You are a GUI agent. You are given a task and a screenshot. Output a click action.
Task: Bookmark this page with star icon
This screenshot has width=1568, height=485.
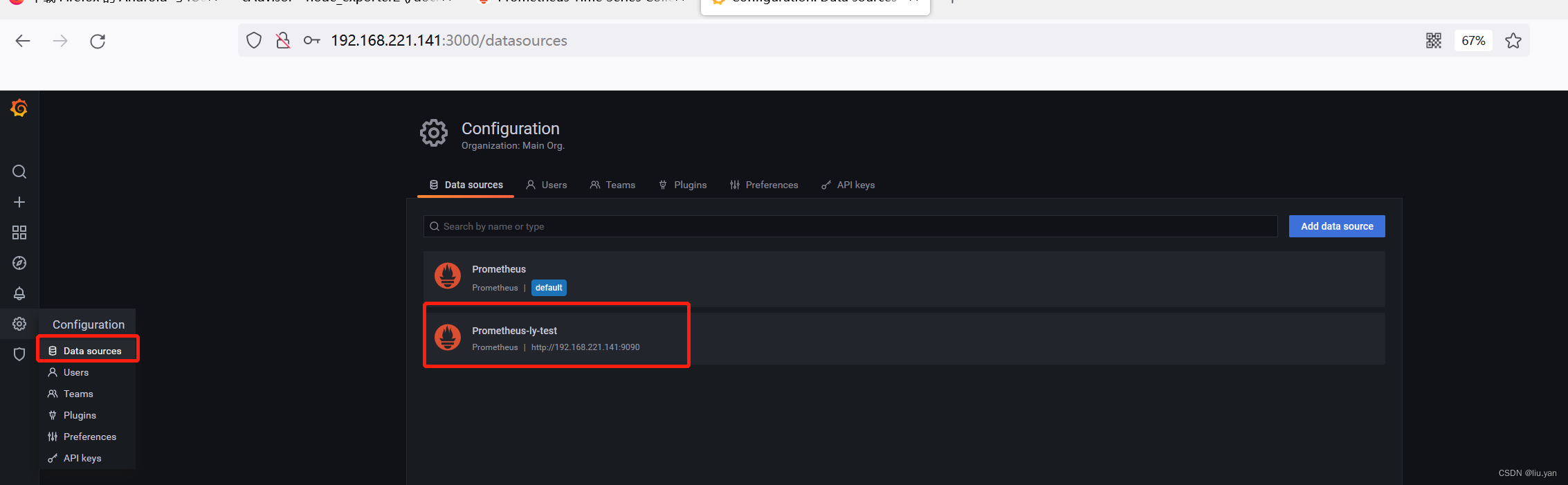click(1513, 41)
